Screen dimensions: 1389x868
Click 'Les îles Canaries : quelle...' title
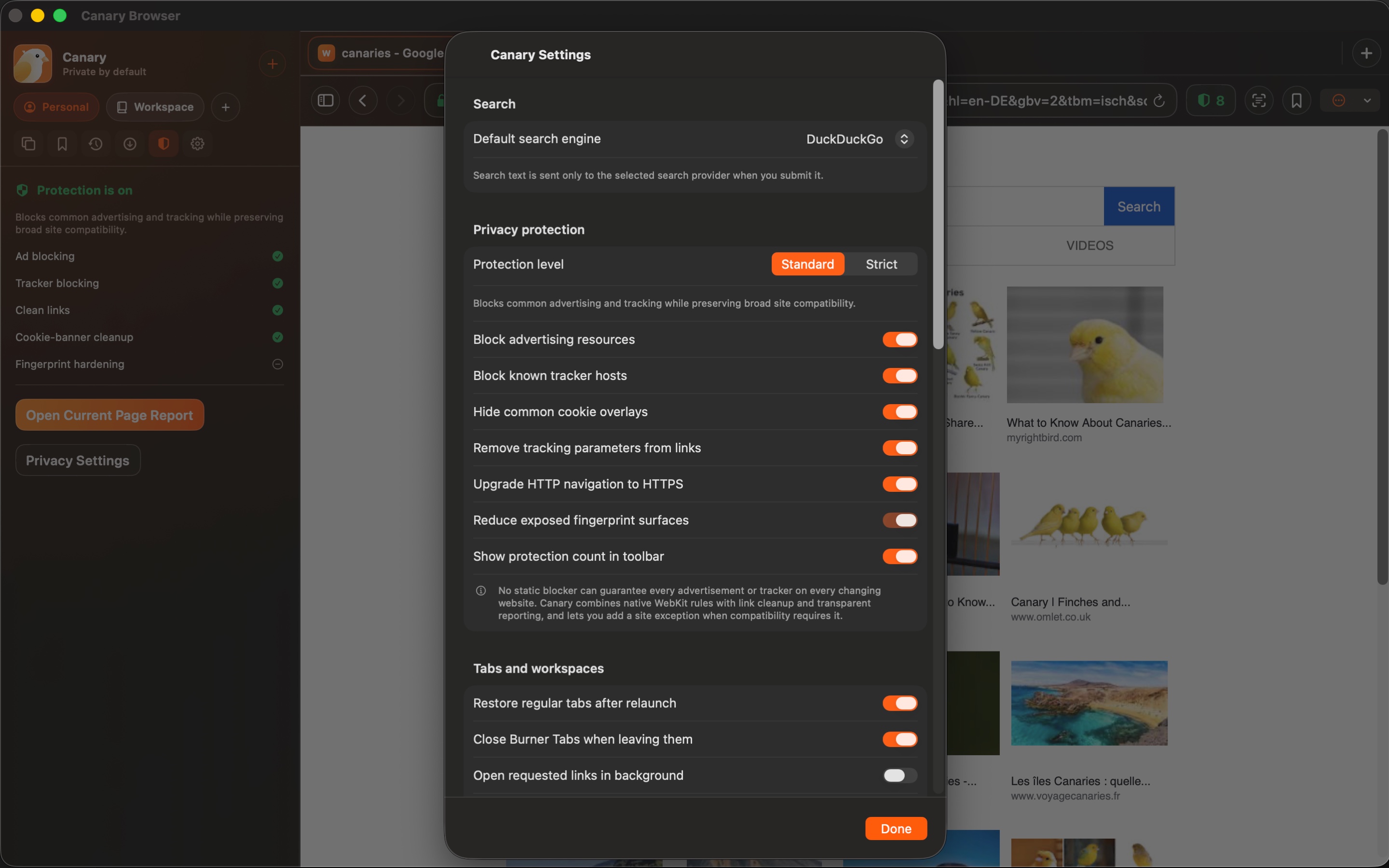(1080, 781)
